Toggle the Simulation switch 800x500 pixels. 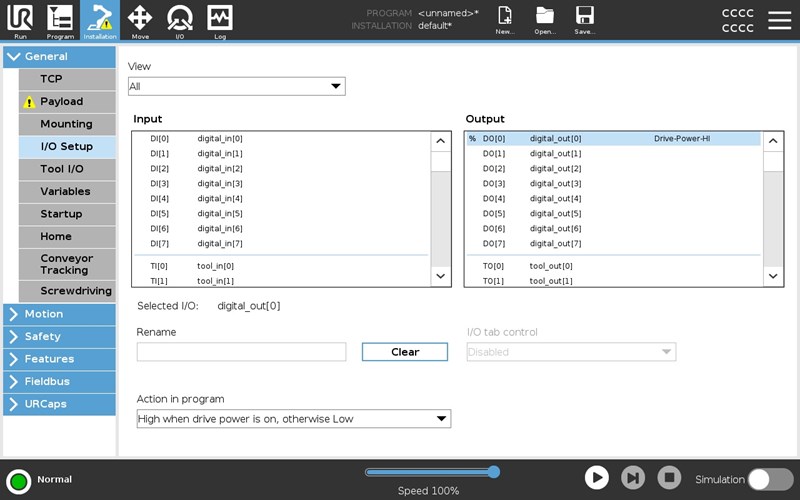pyautogui.click(x=770, y=479)
